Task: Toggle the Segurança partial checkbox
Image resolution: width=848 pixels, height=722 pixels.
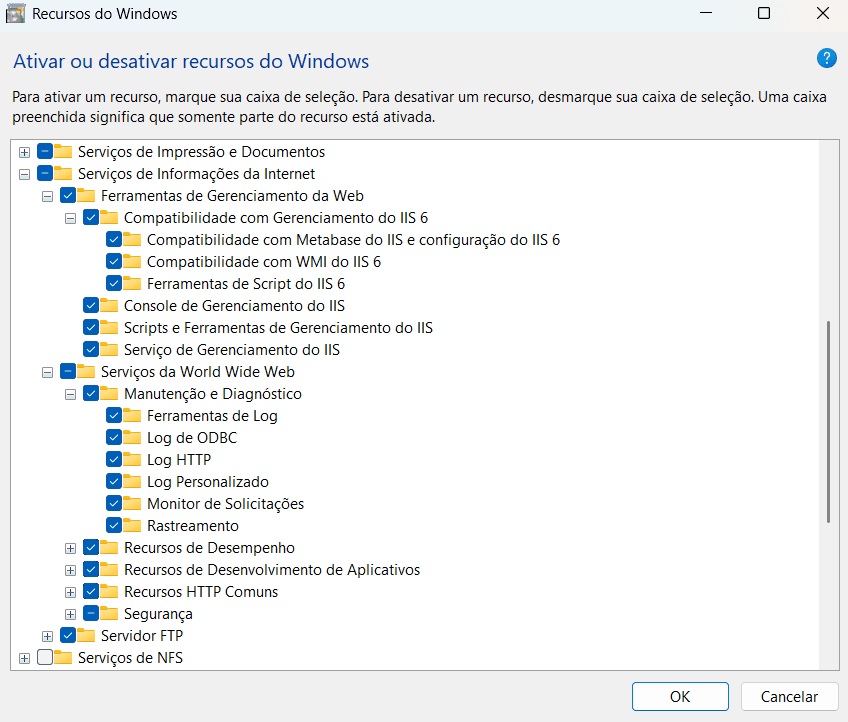Action: click(91, 613)
